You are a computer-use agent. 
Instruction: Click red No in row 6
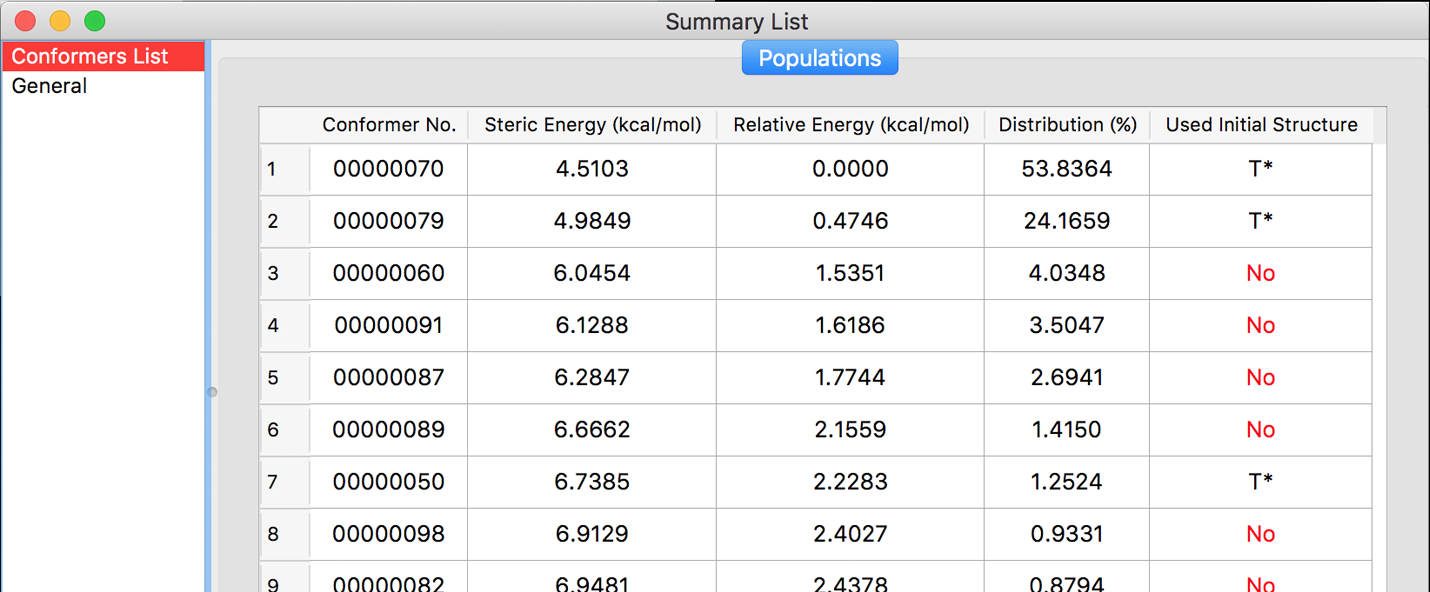click(1260, 430)
